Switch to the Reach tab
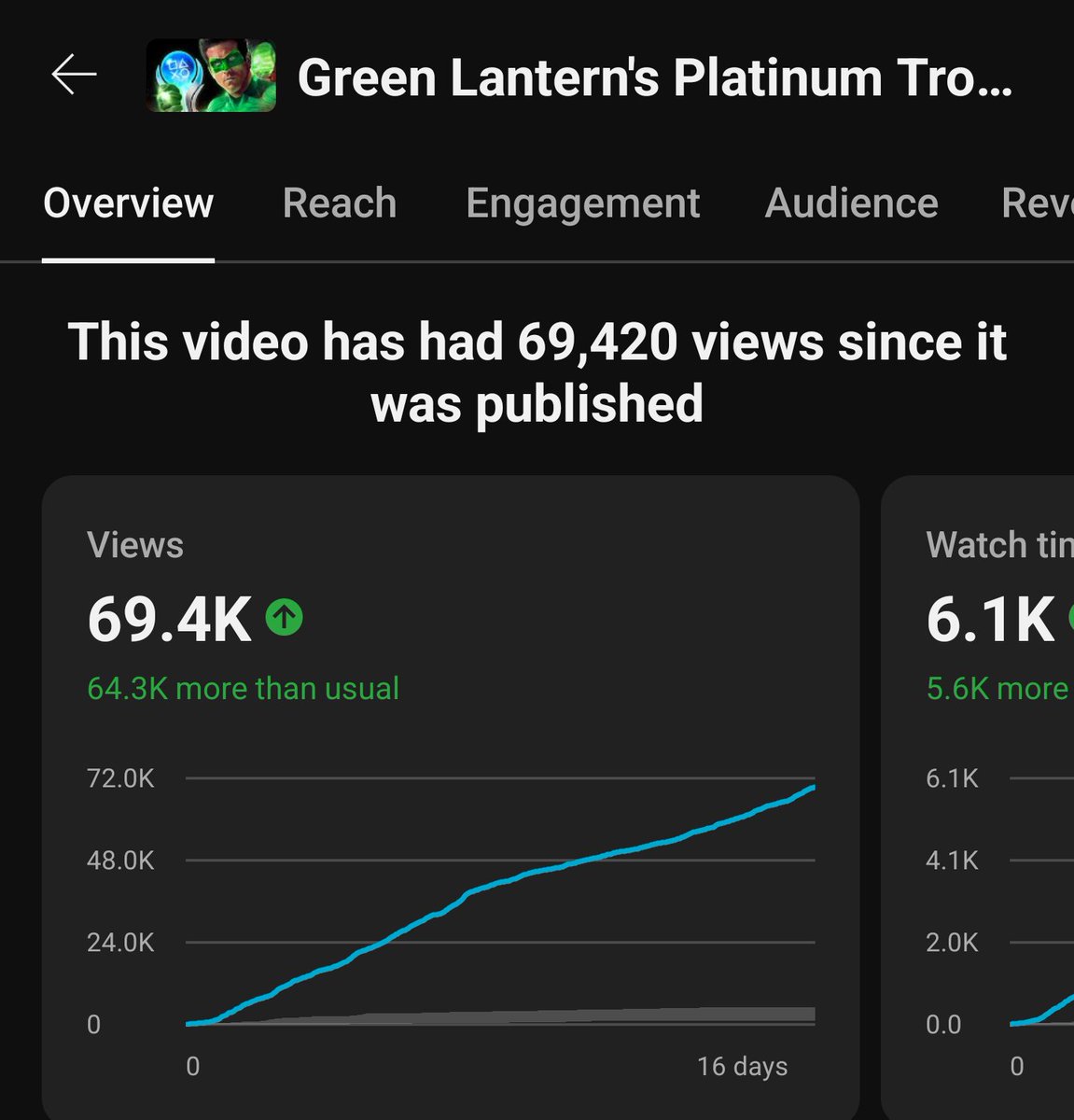 click(x=340, y=203)
